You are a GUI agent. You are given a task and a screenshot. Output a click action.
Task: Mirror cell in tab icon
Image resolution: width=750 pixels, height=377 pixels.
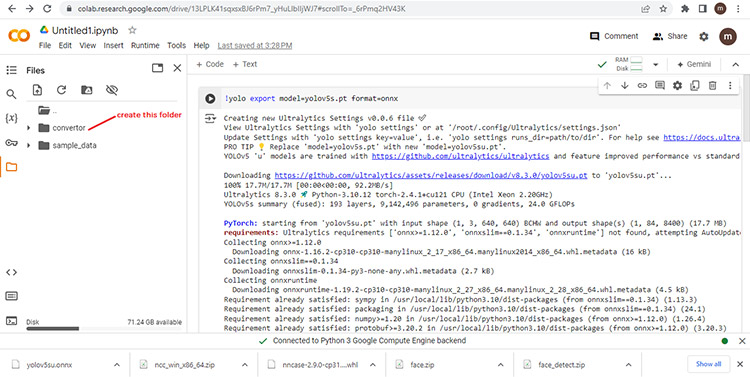coord(695,86)
